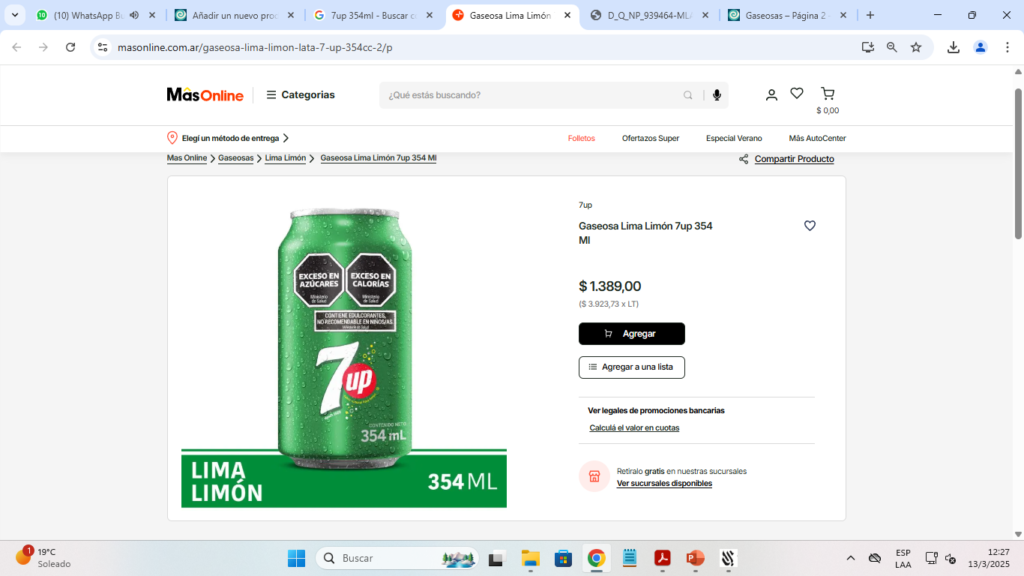Open the shopping cart icon
This screenshot has height=576, width=1024.
point(827,94)
